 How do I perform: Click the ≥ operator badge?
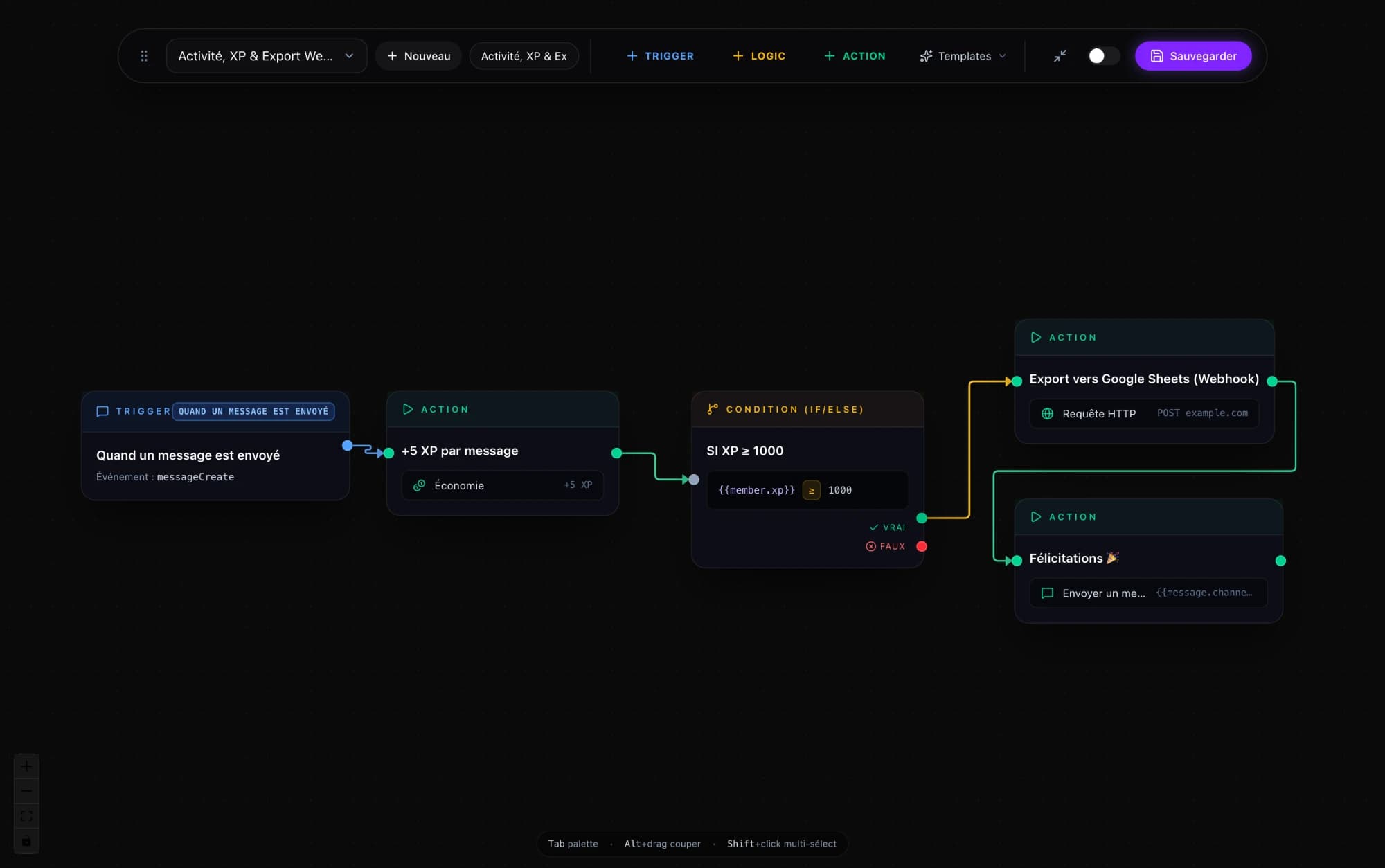[812, 490]
